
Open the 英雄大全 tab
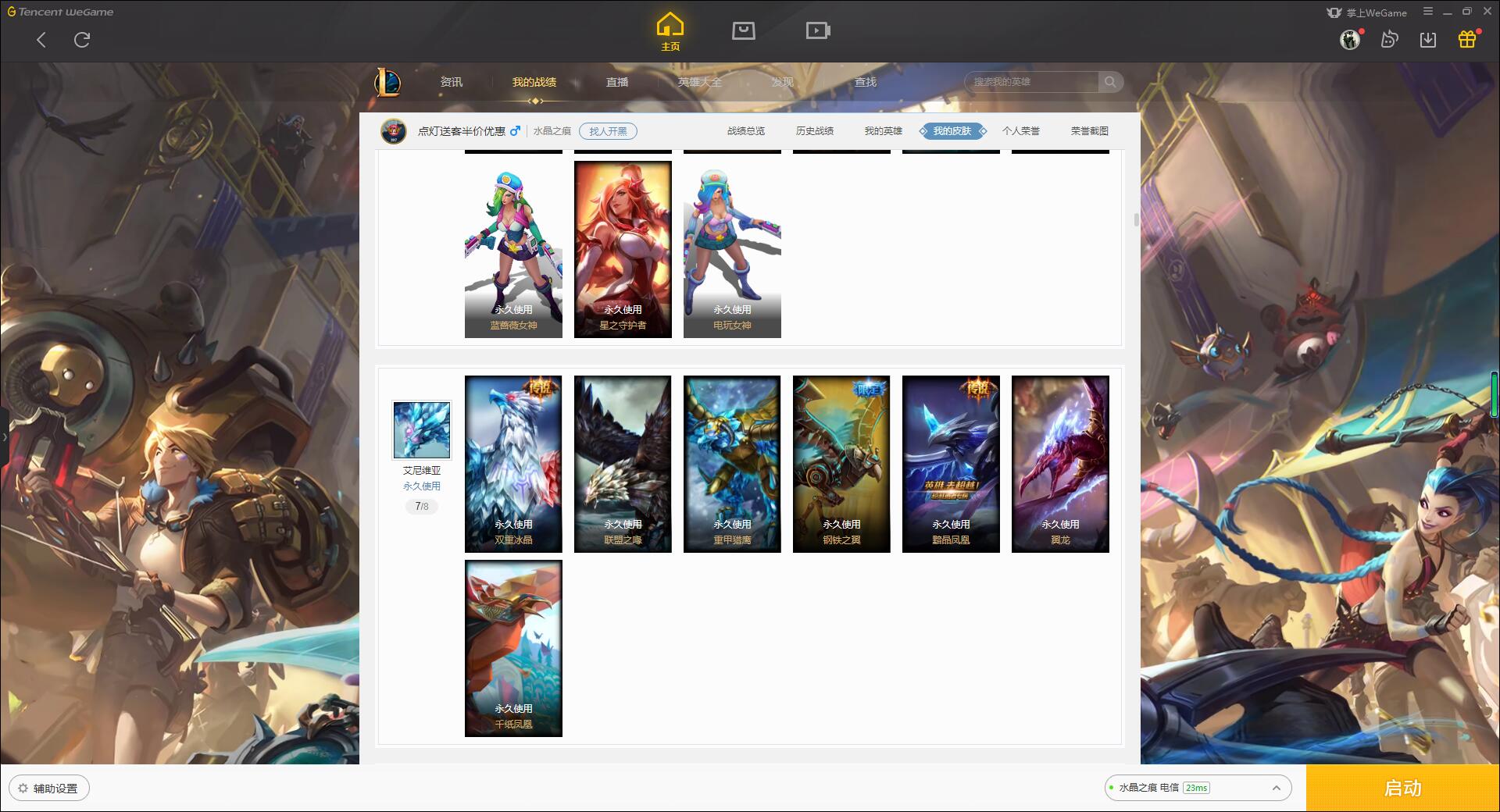coord(700,82)
